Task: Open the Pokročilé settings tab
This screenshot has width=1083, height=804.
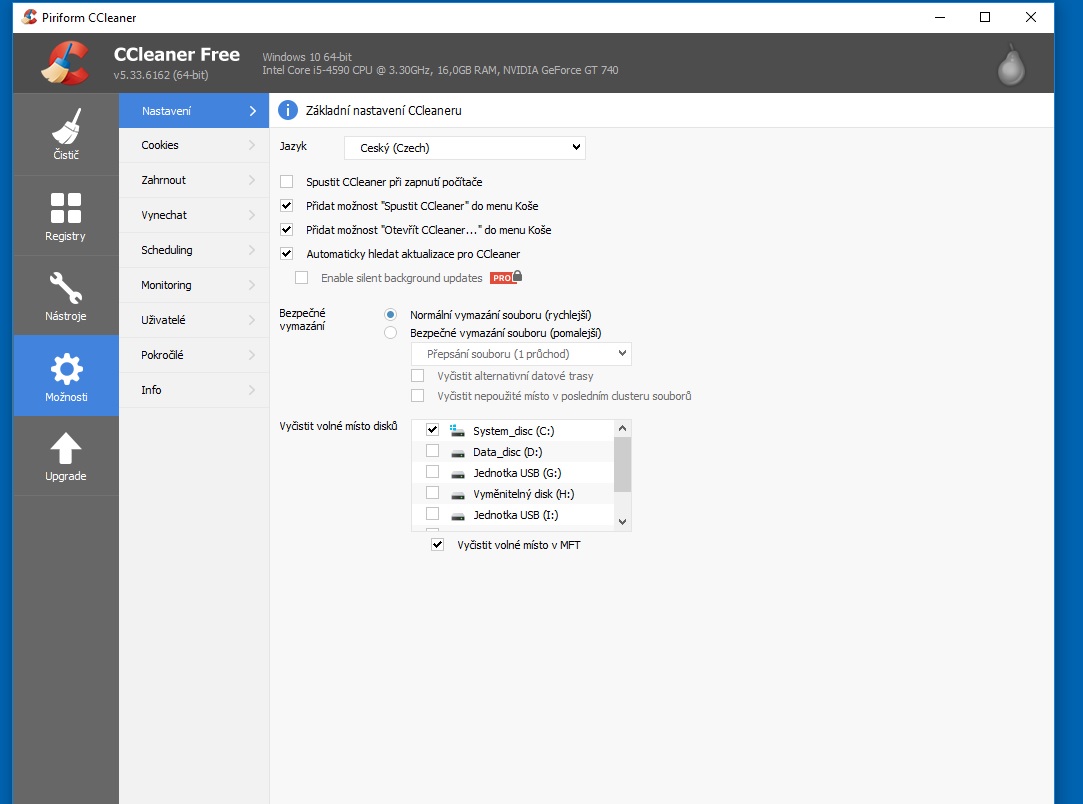Action: pyautogui.click(x=193, y=355)
